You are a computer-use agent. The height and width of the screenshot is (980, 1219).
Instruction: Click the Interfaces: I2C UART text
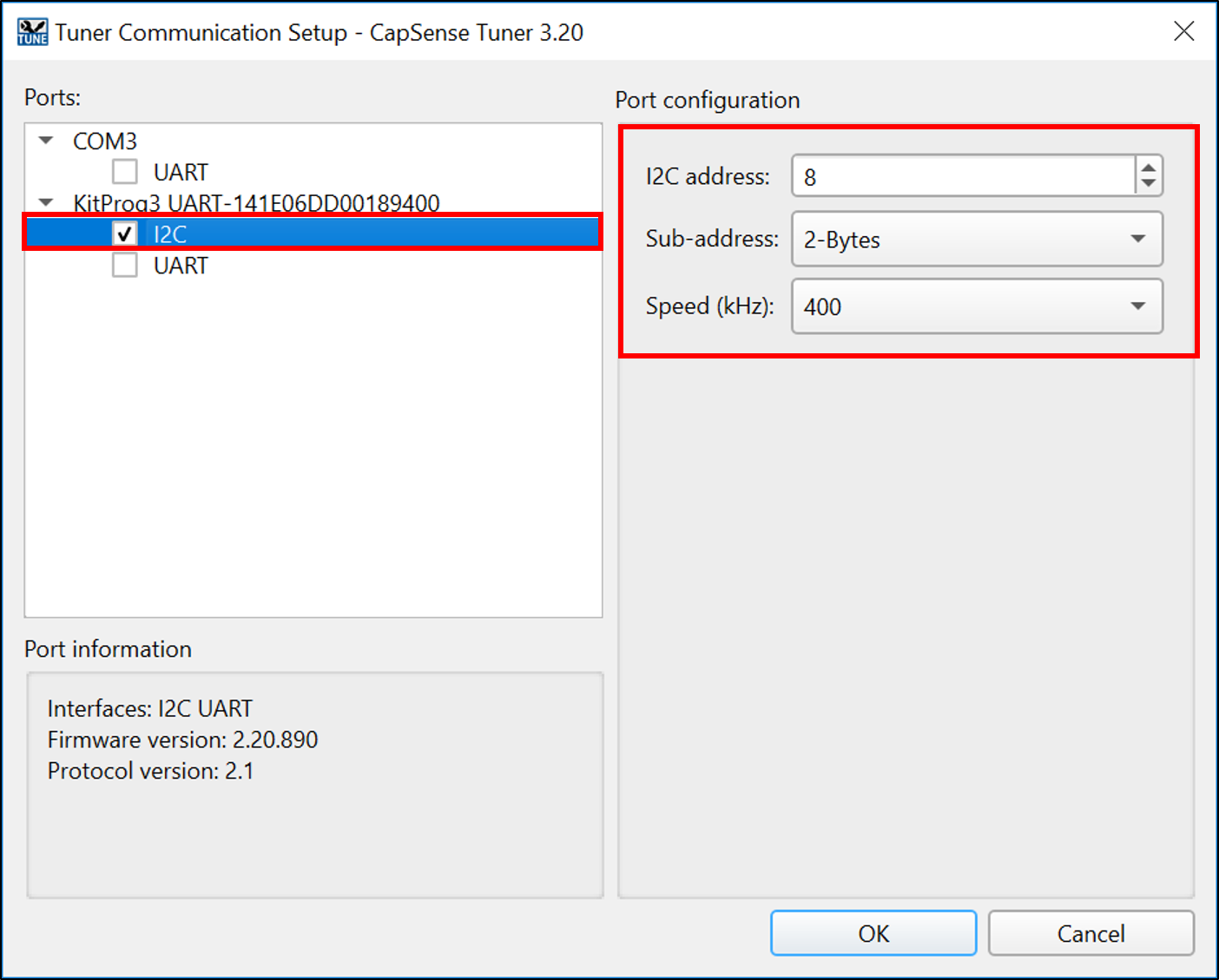[x=149, y=708]
